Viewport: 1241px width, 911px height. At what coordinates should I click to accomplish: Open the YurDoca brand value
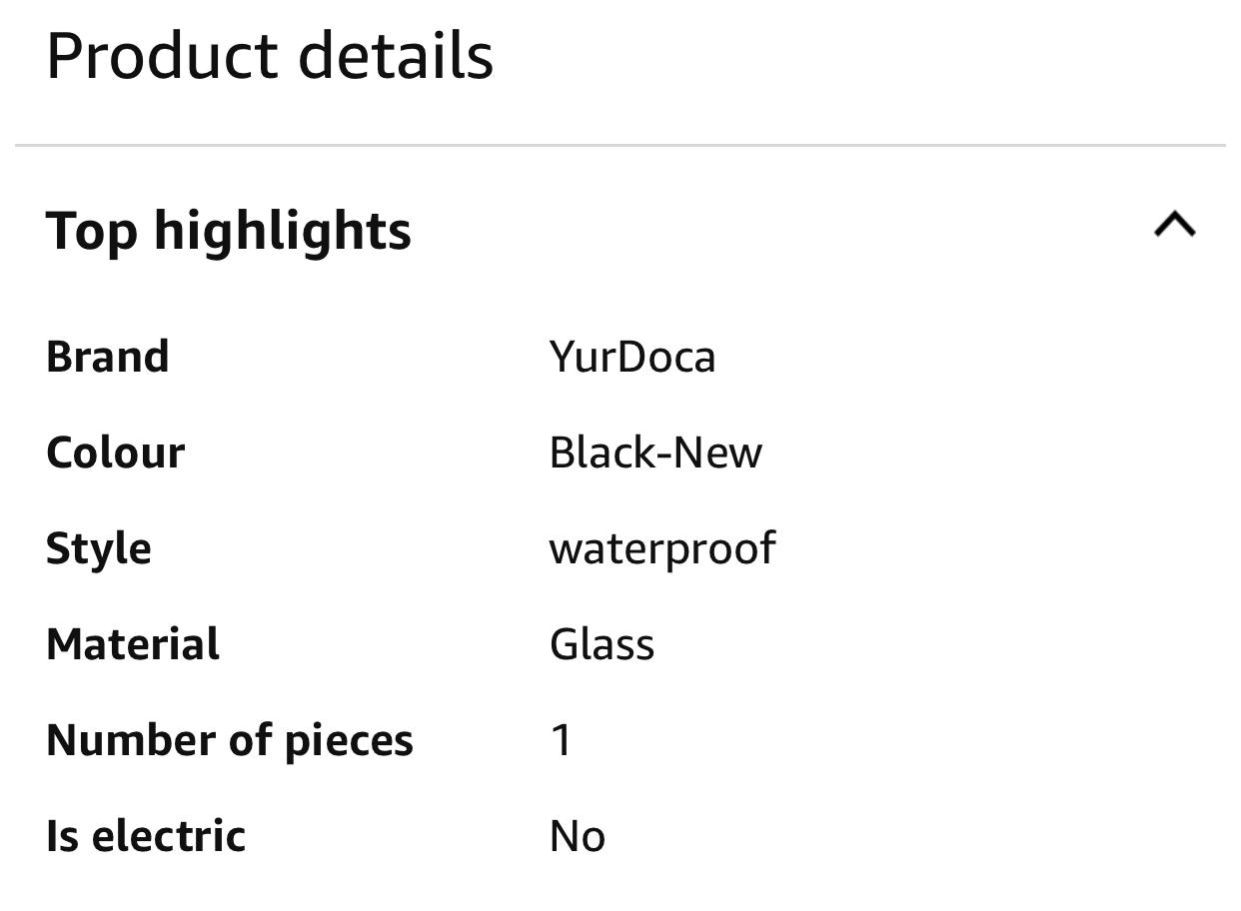click(632, 357)
